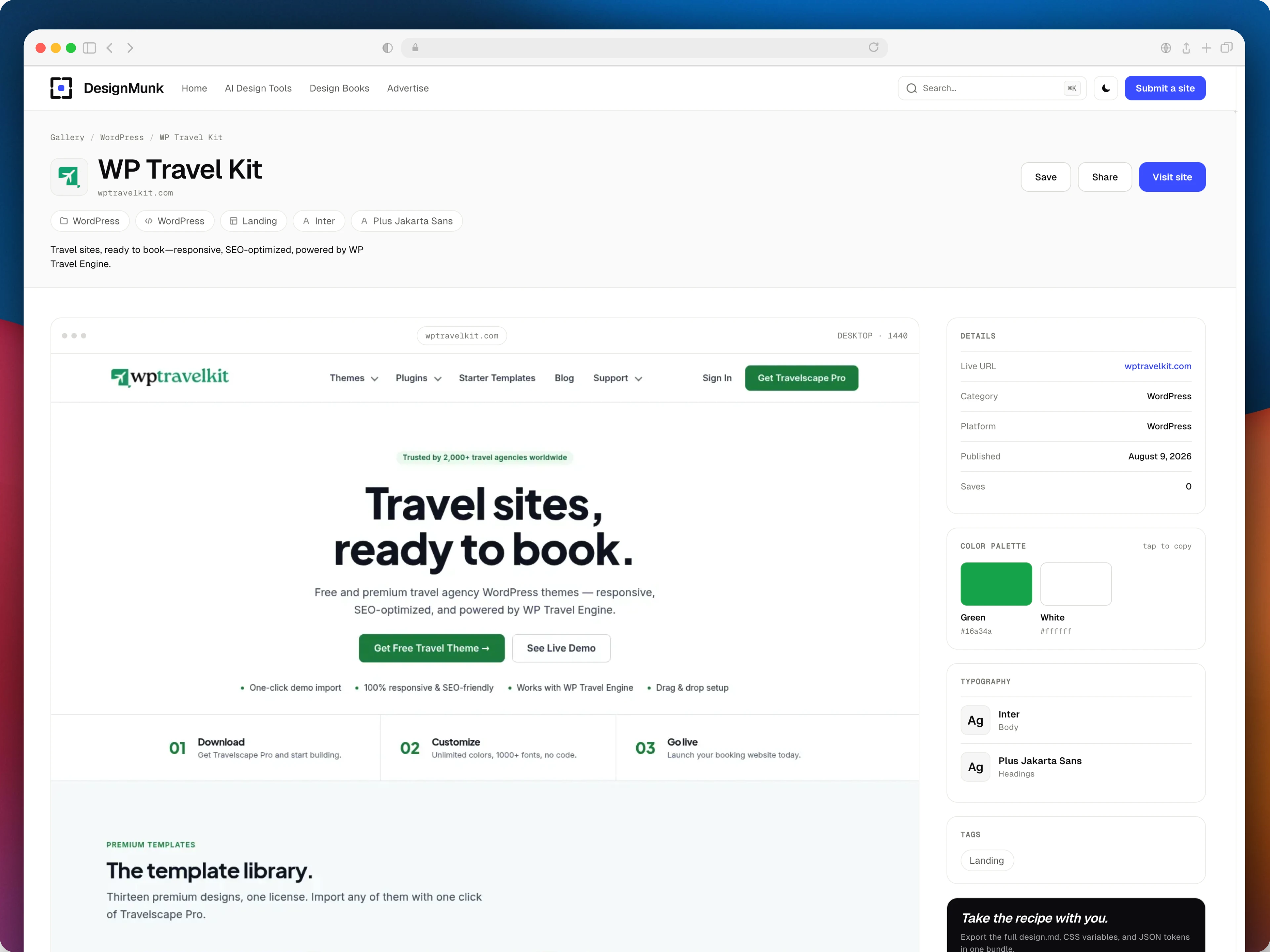1270x952 pixels.
Task: Open AI Design Tools nav item
Action: [x=258, y=88]
